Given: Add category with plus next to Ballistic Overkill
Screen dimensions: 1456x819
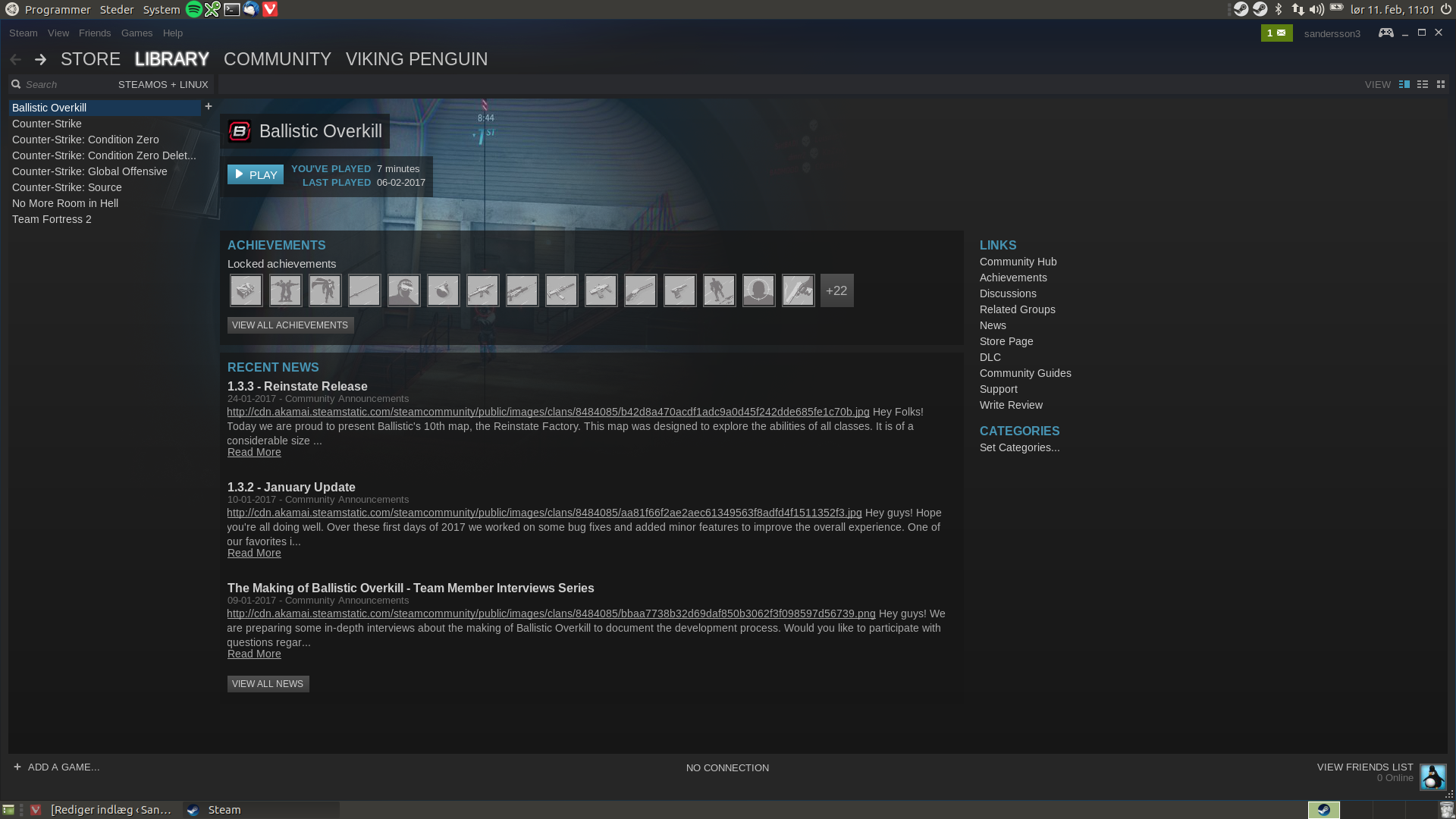Looking at the screenshot, I should [209, 106].
